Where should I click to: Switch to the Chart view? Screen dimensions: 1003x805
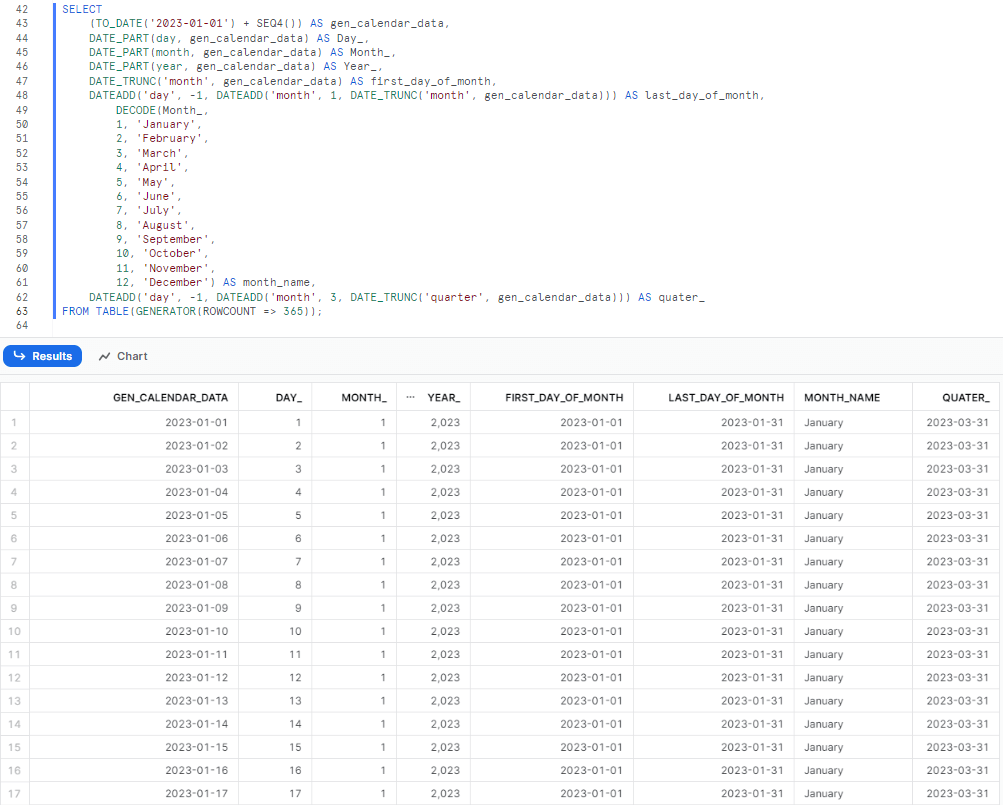click(x=131, y=356)
